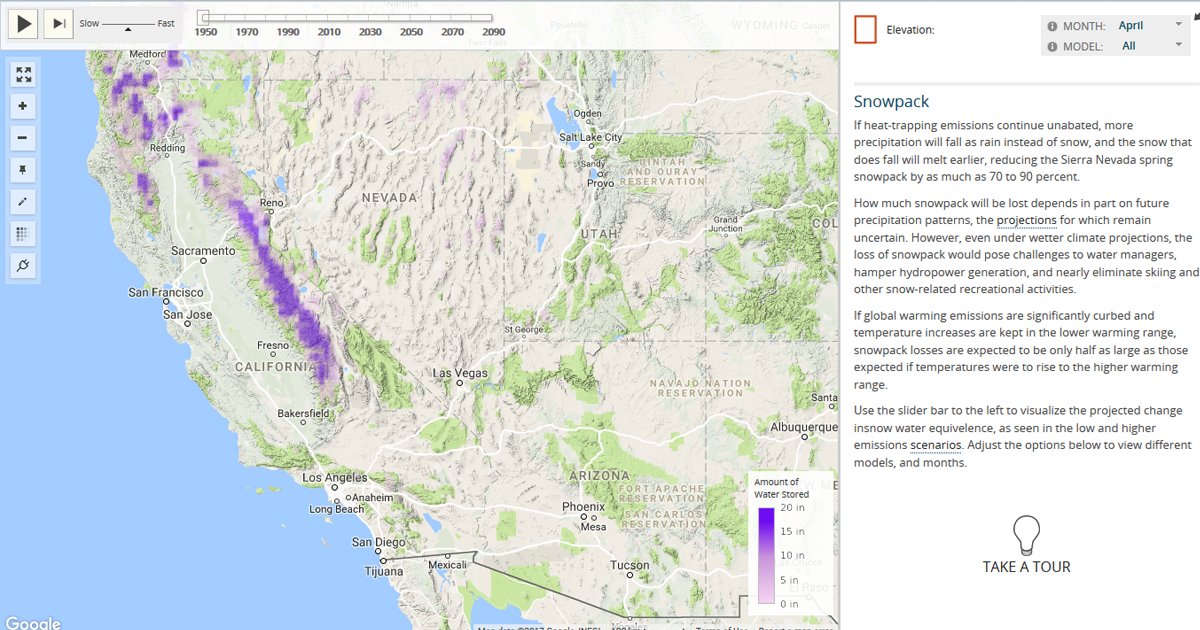Toggle the Elevation checkbox
1200x630 pixels.
pyautogui.click(x=865, y=29)
